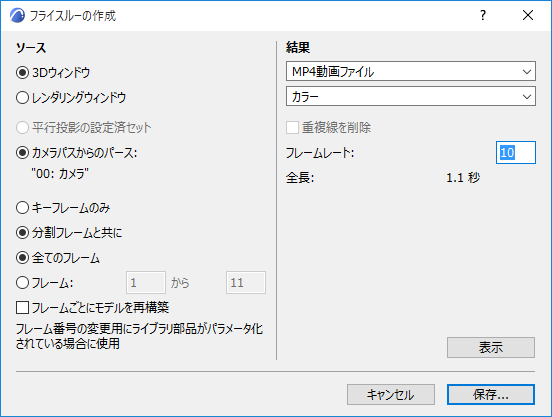Select the 3Dウィンドウ source option
Screen dimensions: 552x417
23,73
